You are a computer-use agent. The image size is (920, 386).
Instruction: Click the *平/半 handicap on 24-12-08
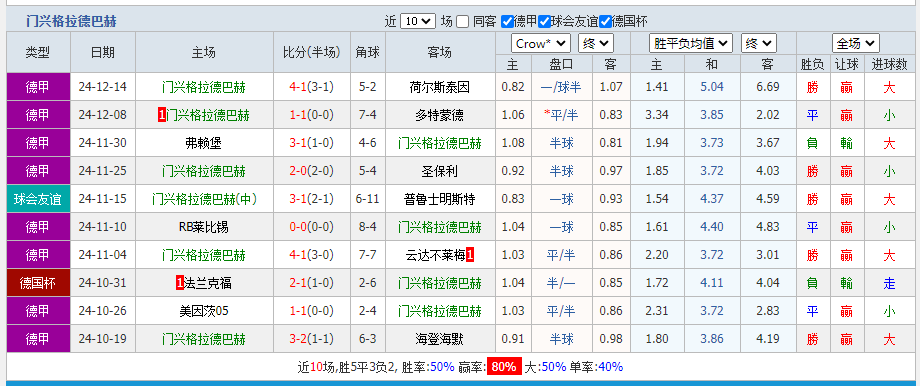[561, 115]
